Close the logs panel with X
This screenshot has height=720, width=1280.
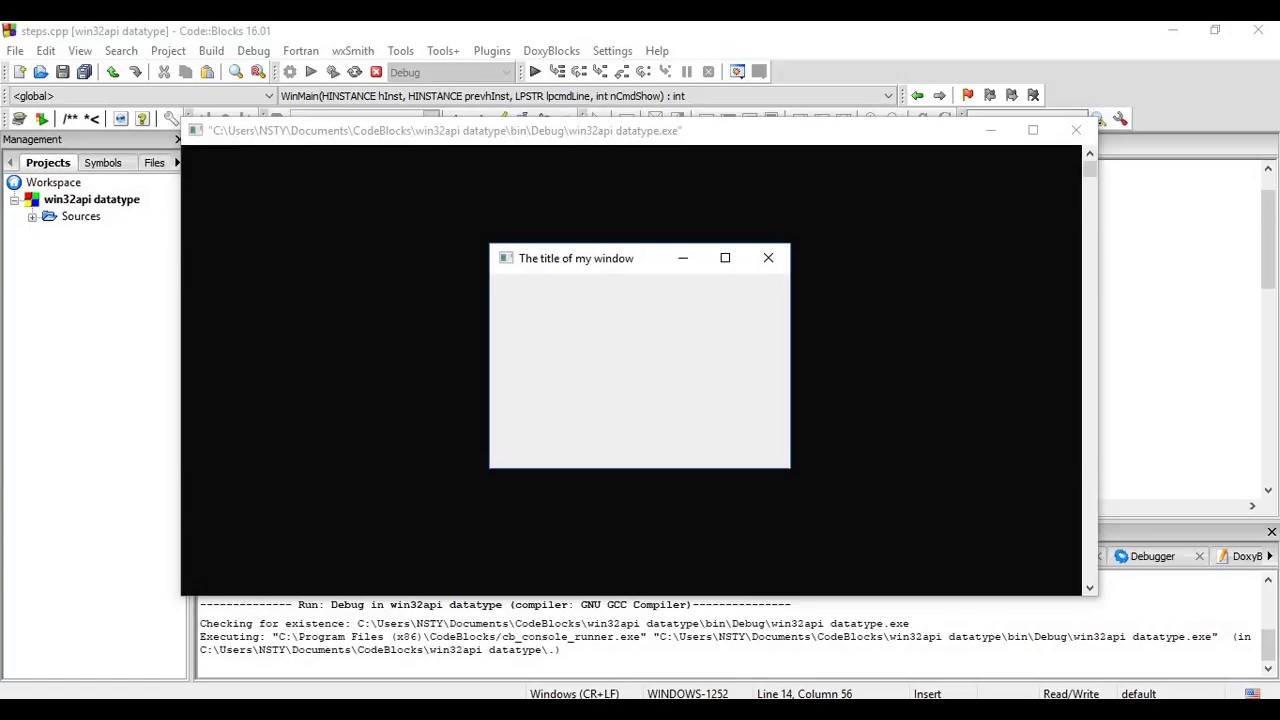(x=1271, y=532)
